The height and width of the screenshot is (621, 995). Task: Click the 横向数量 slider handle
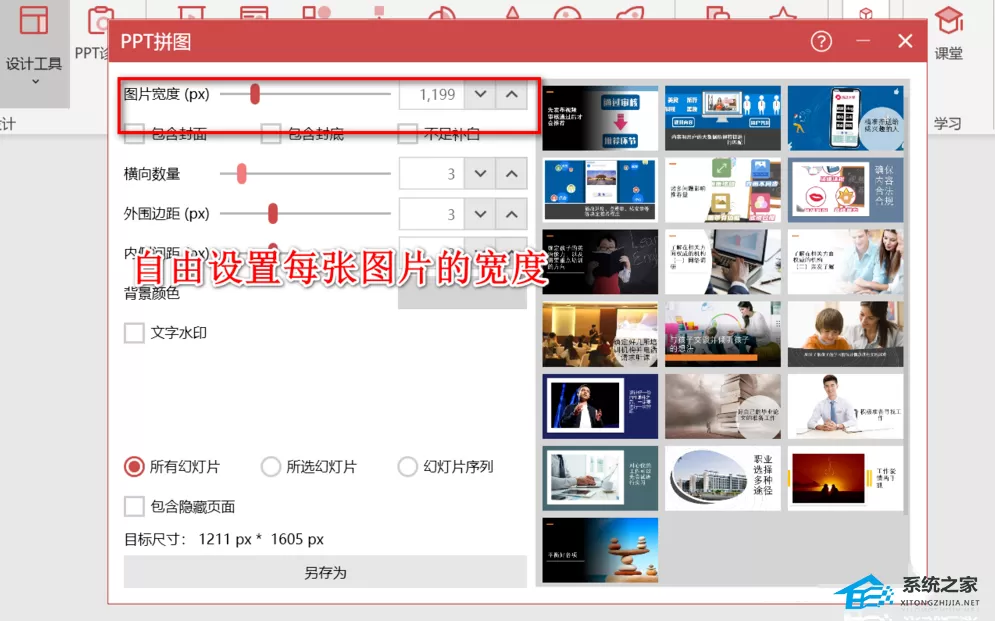pyautogui.click(x=241, y=173)
